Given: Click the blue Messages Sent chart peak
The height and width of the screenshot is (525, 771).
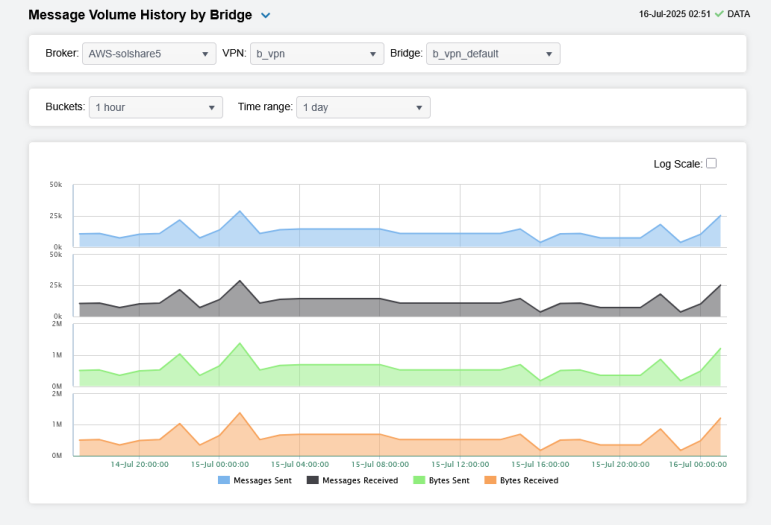Looking at the screenshot, I should coord(239,214).
